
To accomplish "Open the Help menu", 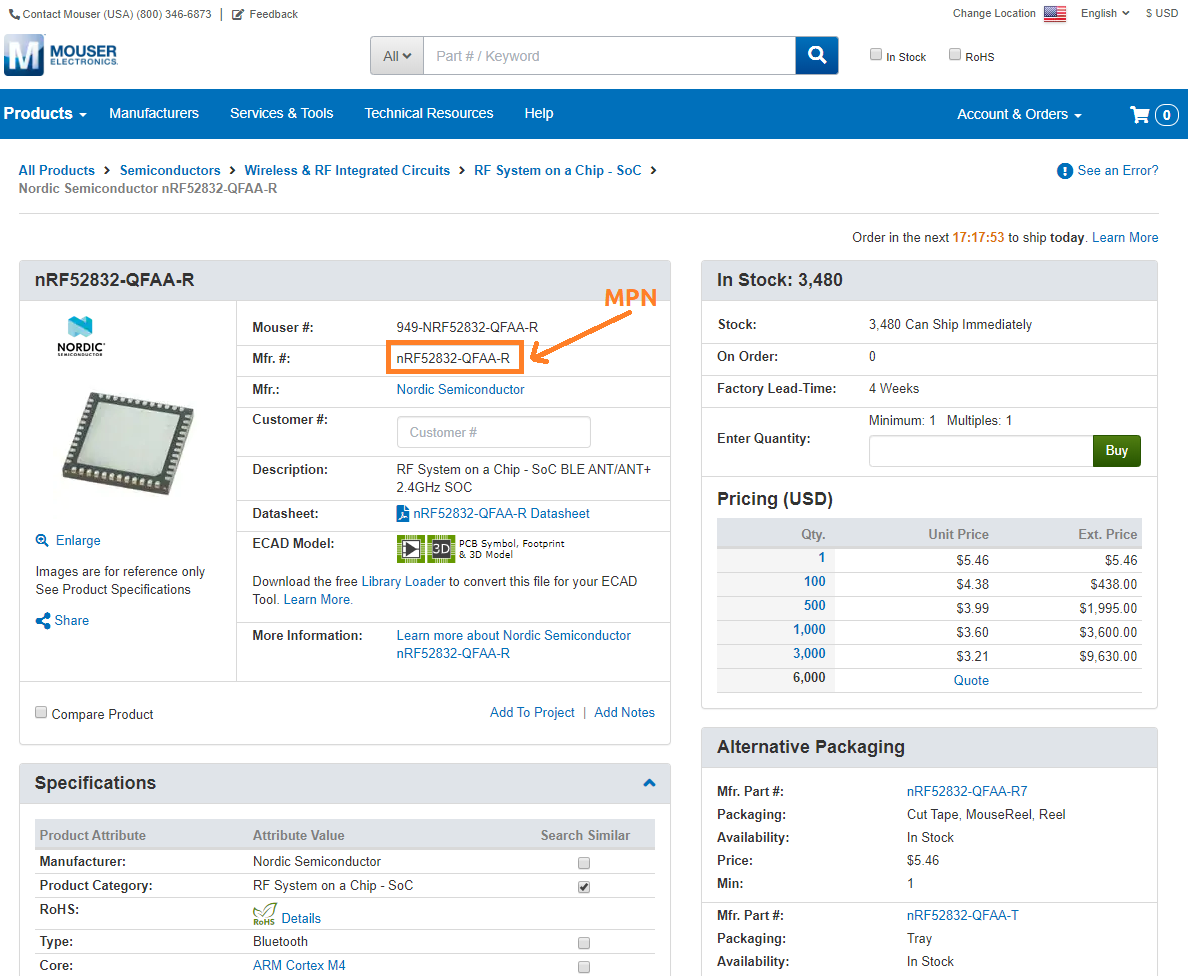I will click(x=539, y=114).
